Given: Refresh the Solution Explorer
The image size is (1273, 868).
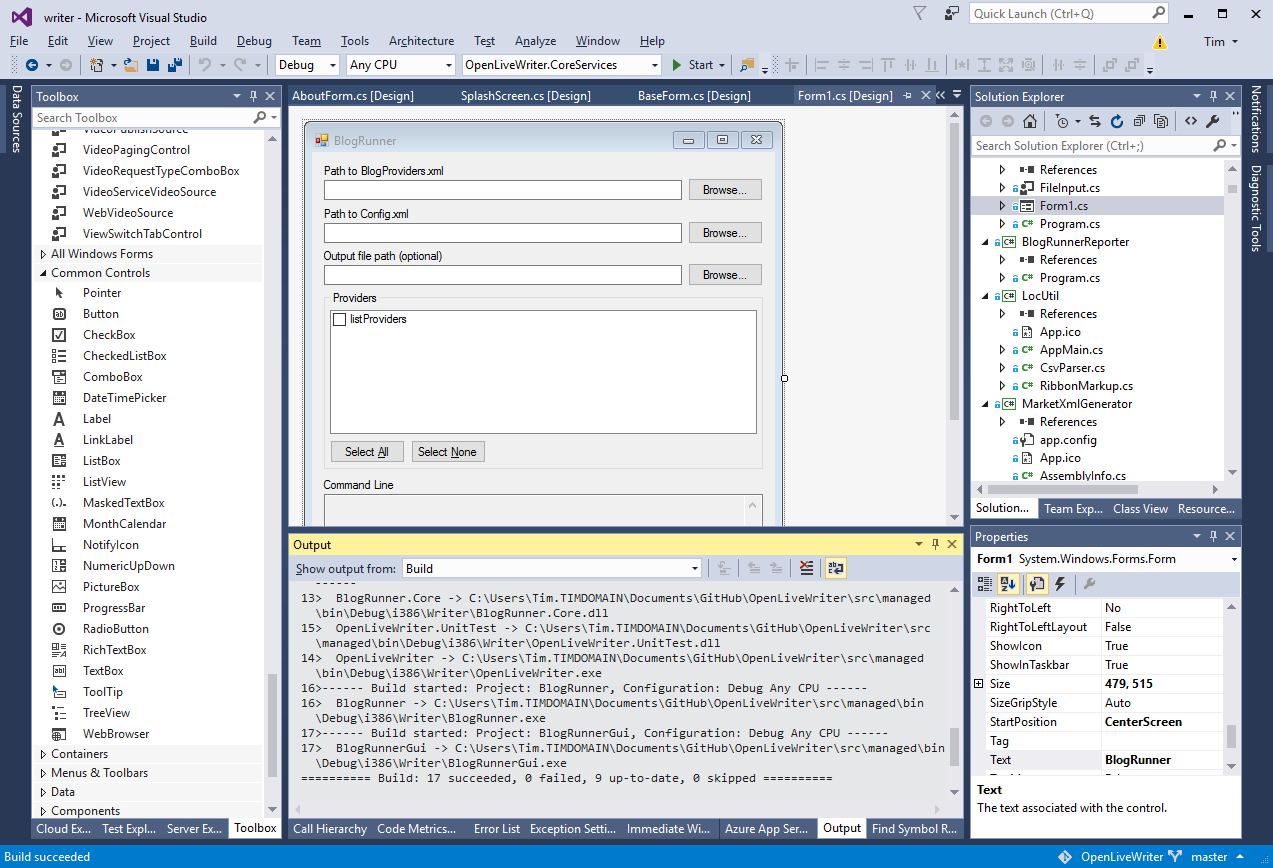Looking at the screenshot, I should [x=1116, y=121].
